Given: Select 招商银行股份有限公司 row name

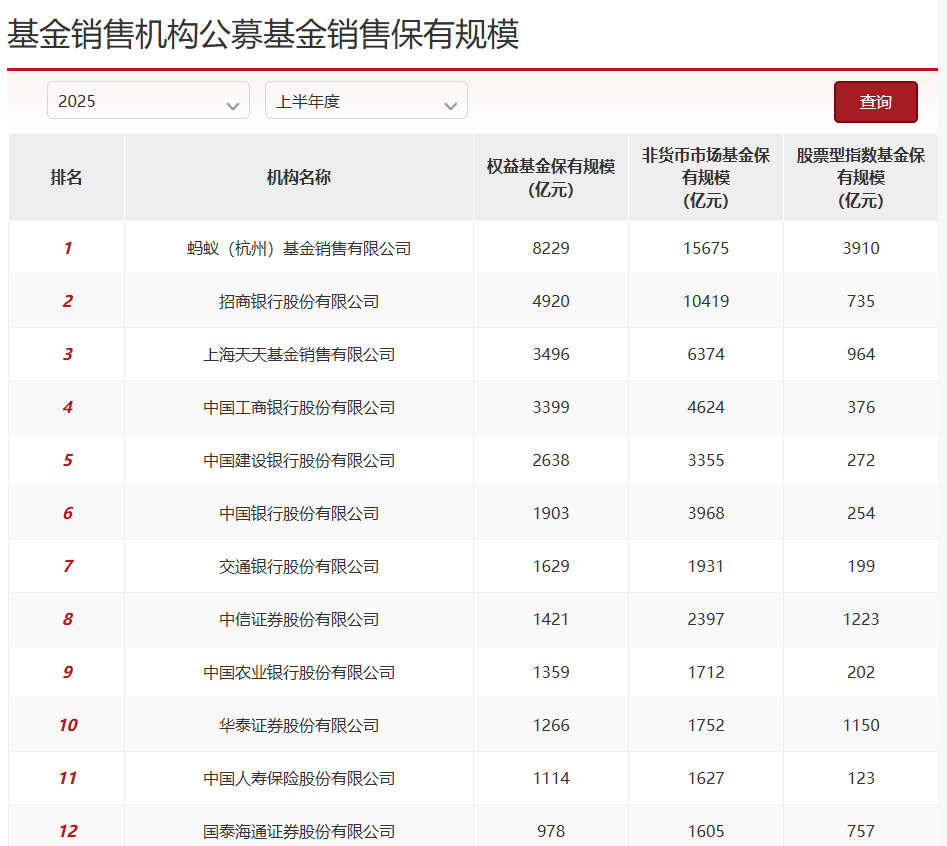Looking at the screenshot, I should click(298, 301).
